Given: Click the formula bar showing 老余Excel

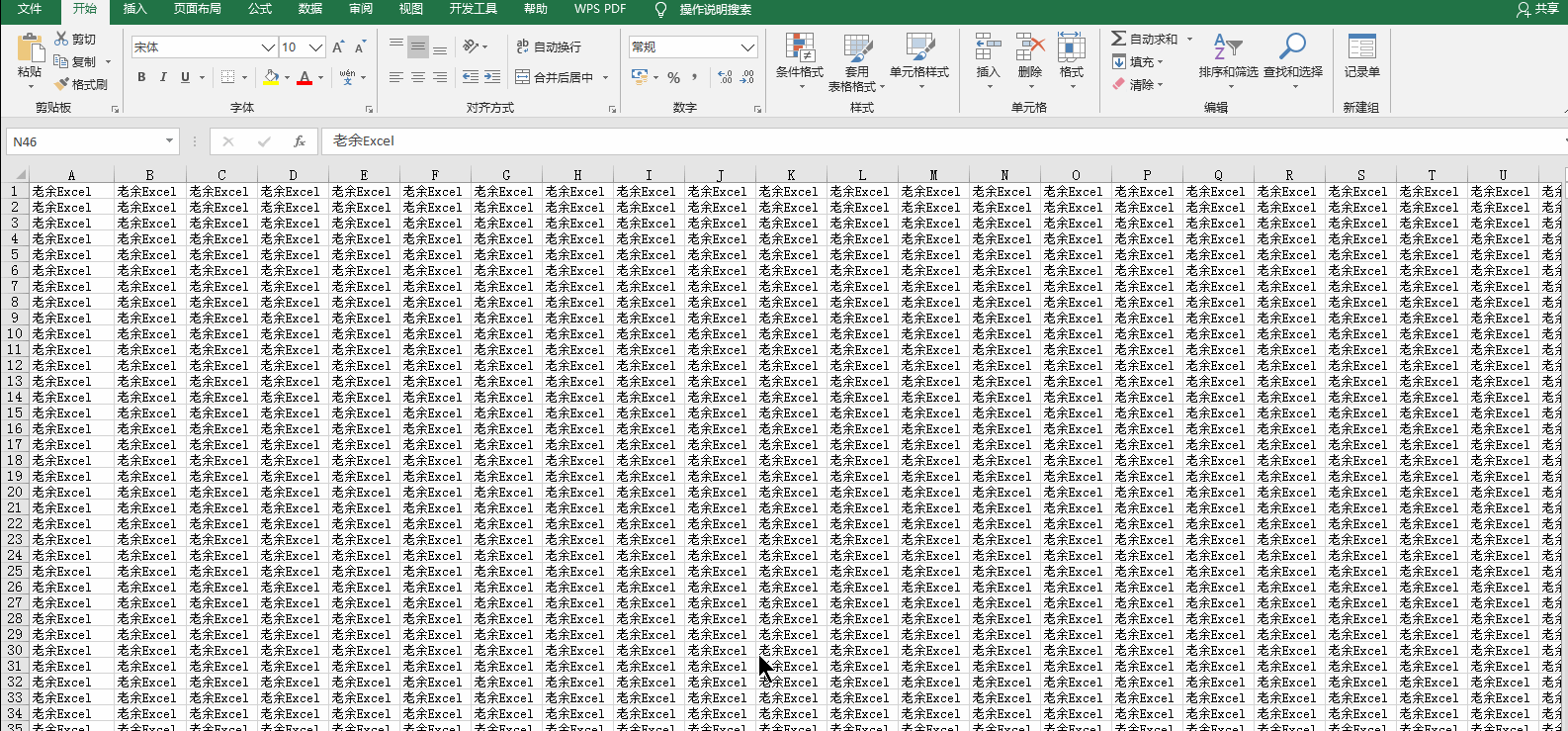Looking at the screenshot, I should (944, 141).
